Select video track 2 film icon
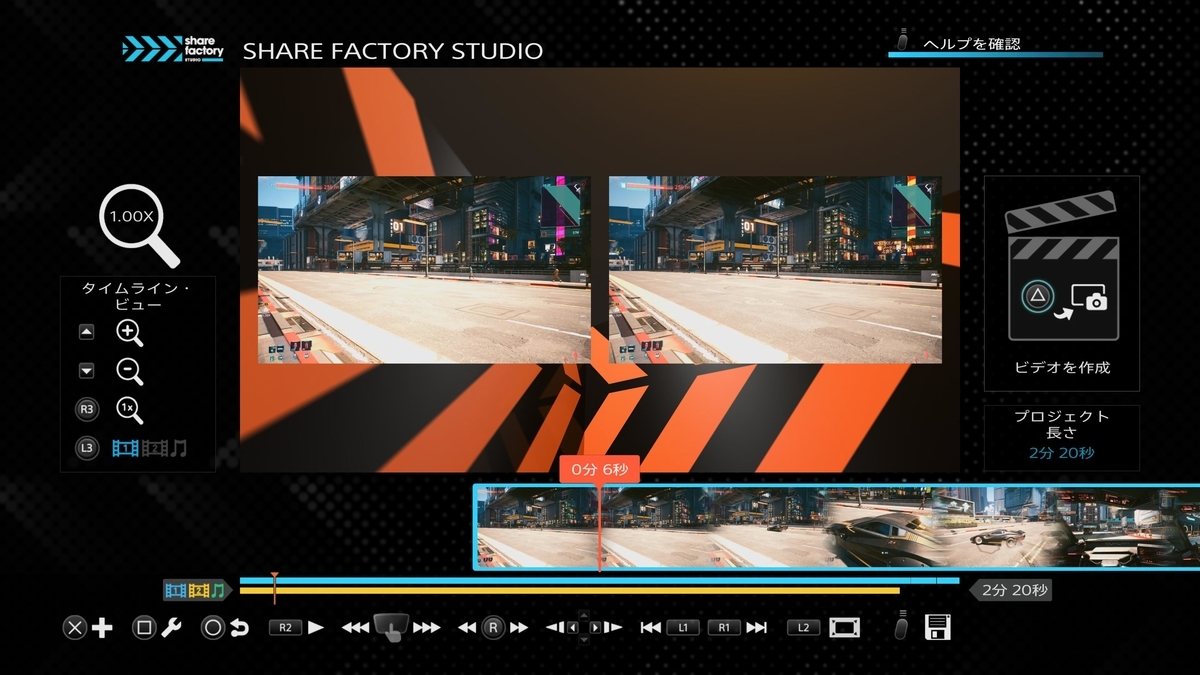The image size is (1200, 675). point(154,448)
